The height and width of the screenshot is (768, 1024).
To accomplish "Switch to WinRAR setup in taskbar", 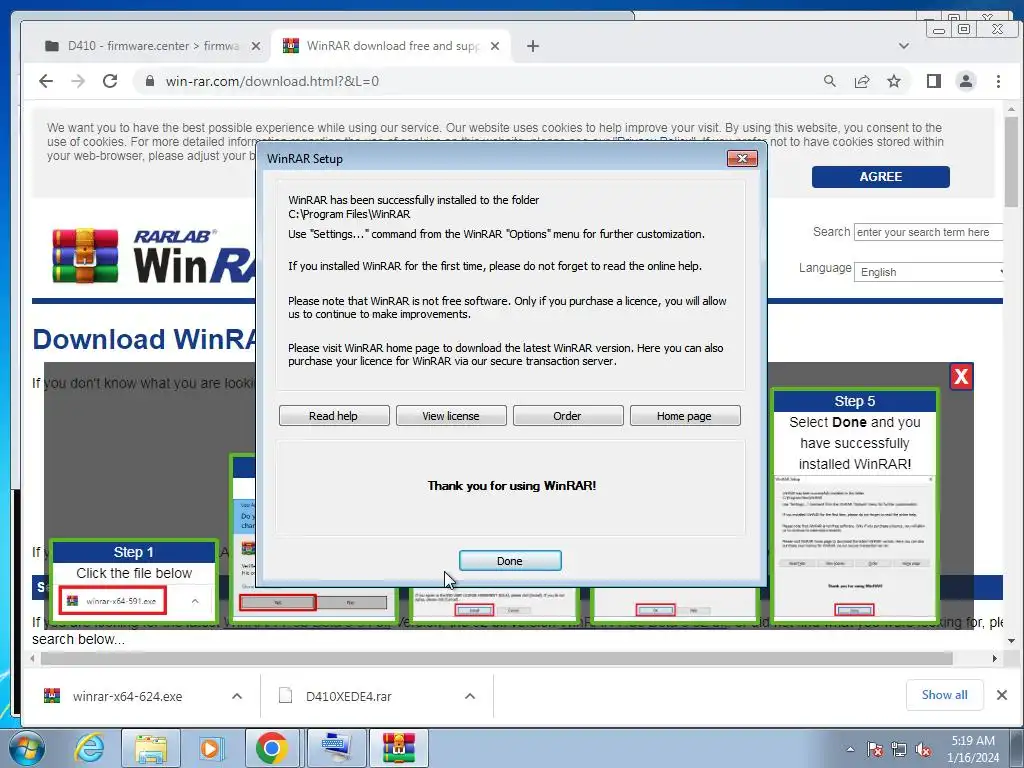I will coord(399,748).
